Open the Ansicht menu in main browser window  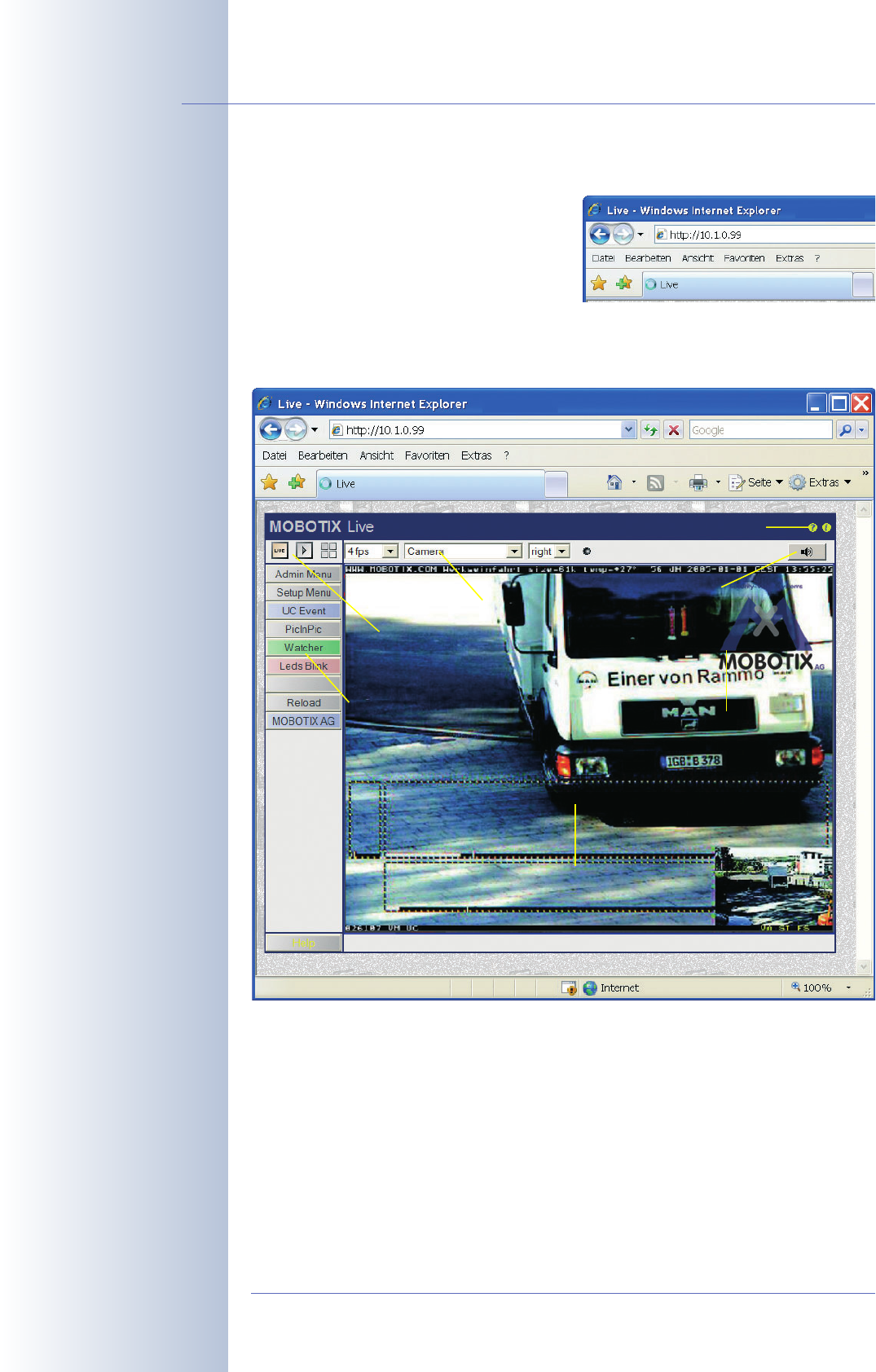click(376, 455)
